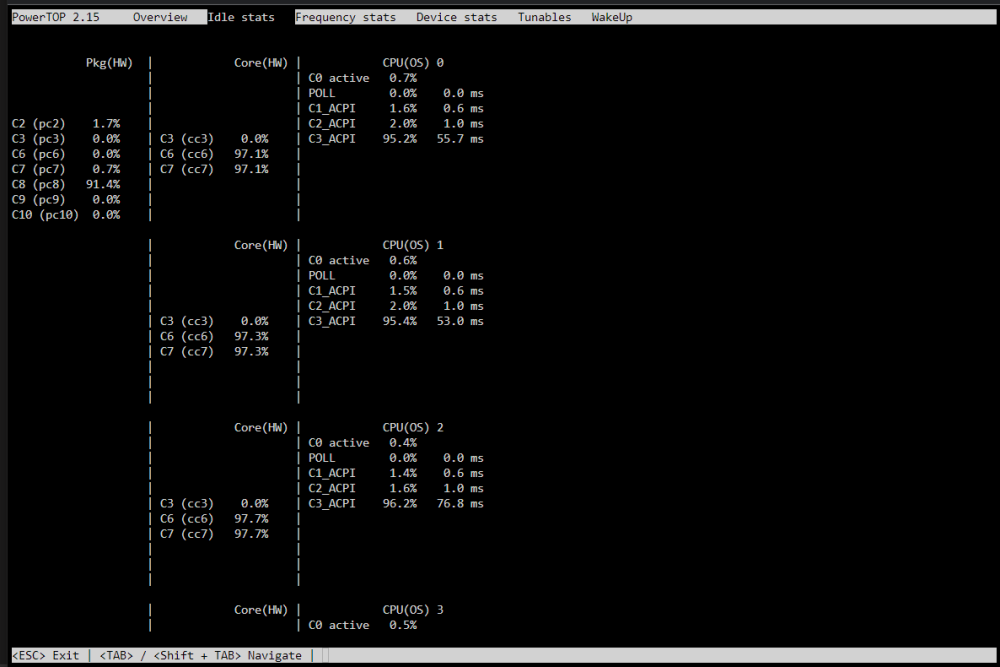Select the C10 (pc10) package row
The image size is (1000, 667).
coord(66,215)
